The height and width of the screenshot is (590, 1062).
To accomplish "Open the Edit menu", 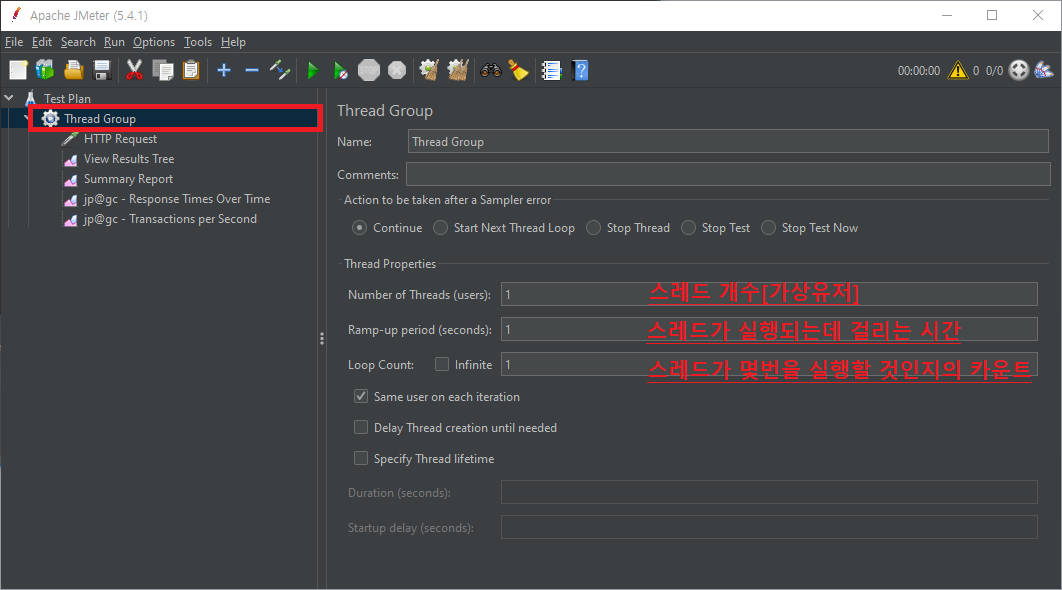I will coord(42,42).
